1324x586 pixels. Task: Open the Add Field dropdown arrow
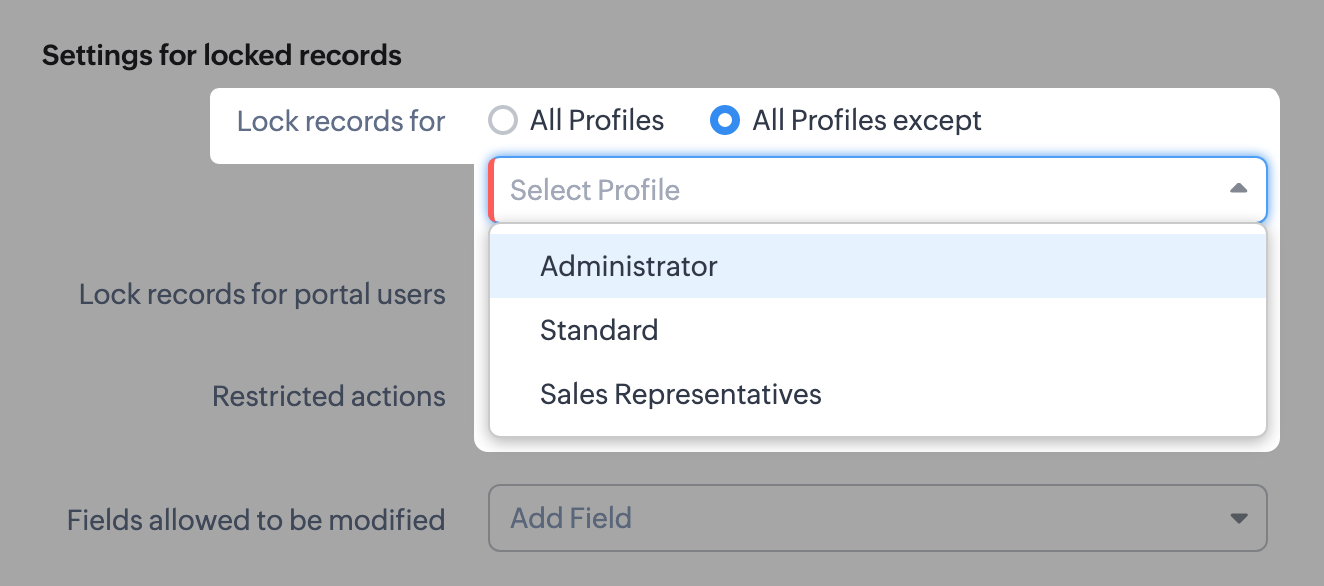click(x=1238, y=517)
